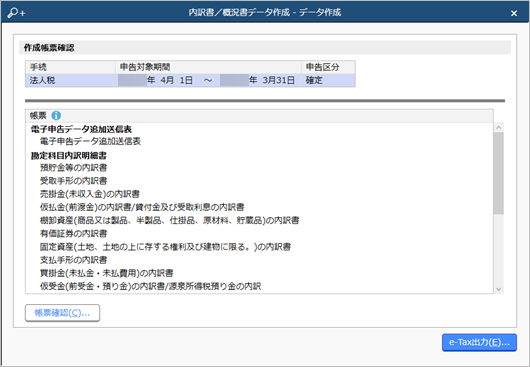
Task: Select 仮受金(前受金・預り金)の内訳書 item
Action: [150, 286]
